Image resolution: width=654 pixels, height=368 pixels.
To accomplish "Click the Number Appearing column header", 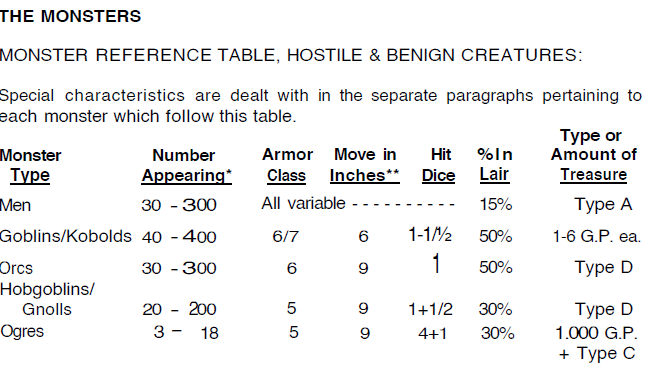I will pyautogui.click(x=186, y=166).
